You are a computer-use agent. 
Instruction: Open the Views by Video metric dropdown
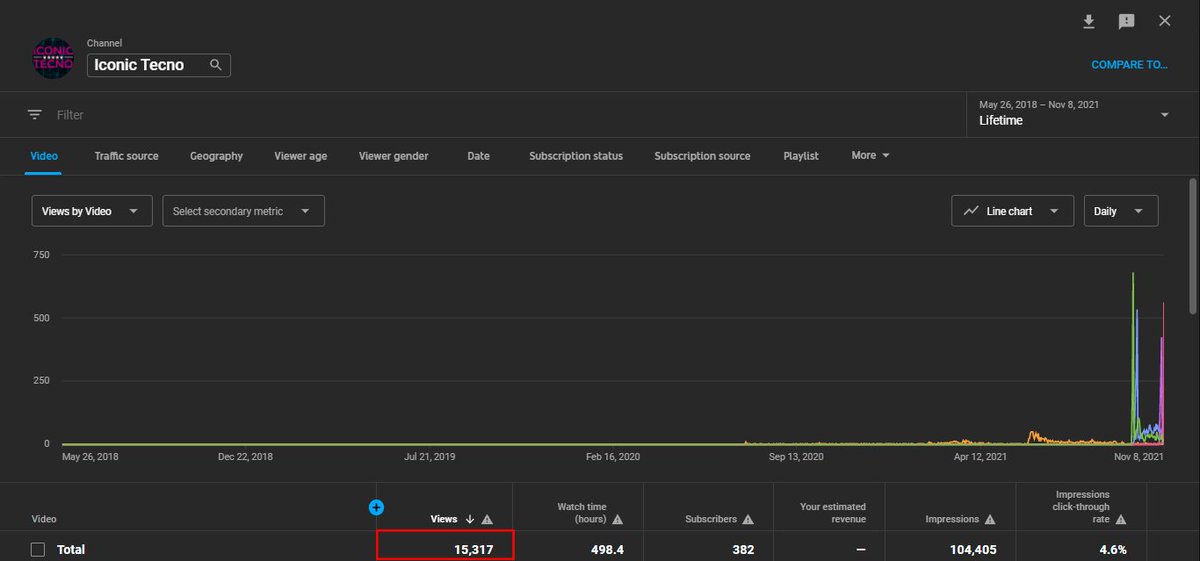coord(92,211)
